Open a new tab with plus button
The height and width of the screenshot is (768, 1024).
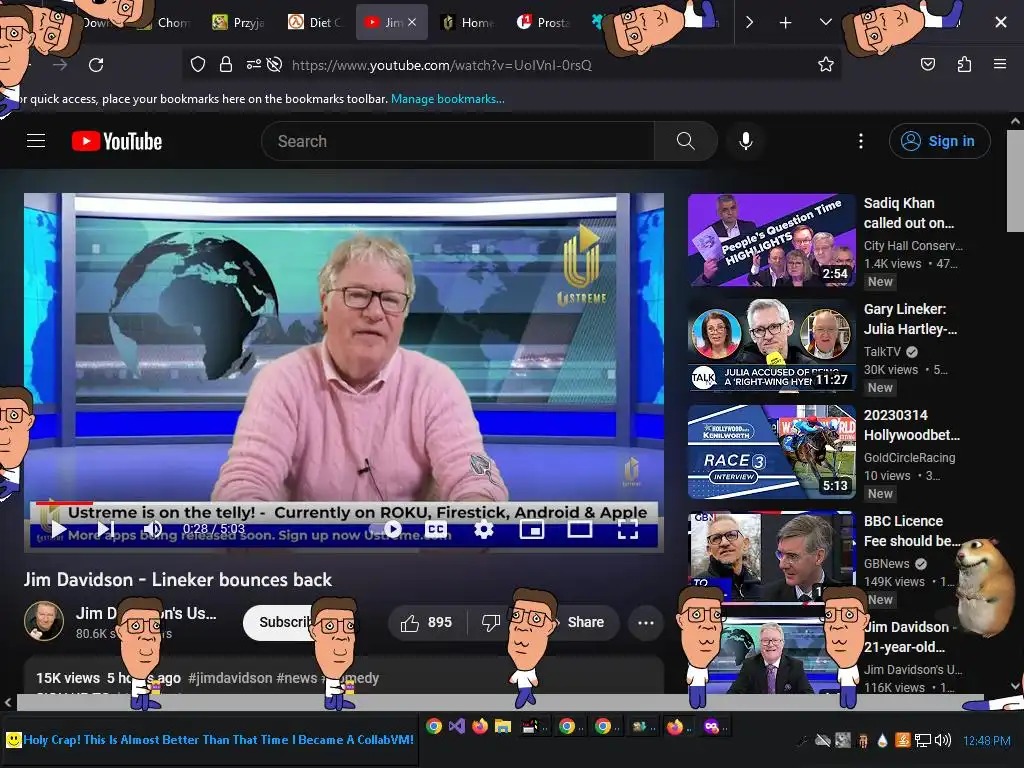pyautogui.click(x=786, y=23)
